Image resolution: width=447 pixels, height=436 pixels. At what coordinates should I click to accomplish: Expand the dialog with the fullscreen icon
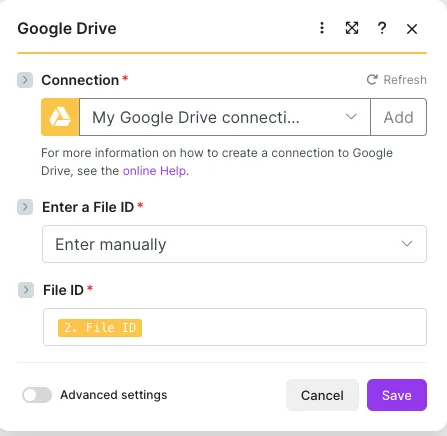tap(352, 28)
